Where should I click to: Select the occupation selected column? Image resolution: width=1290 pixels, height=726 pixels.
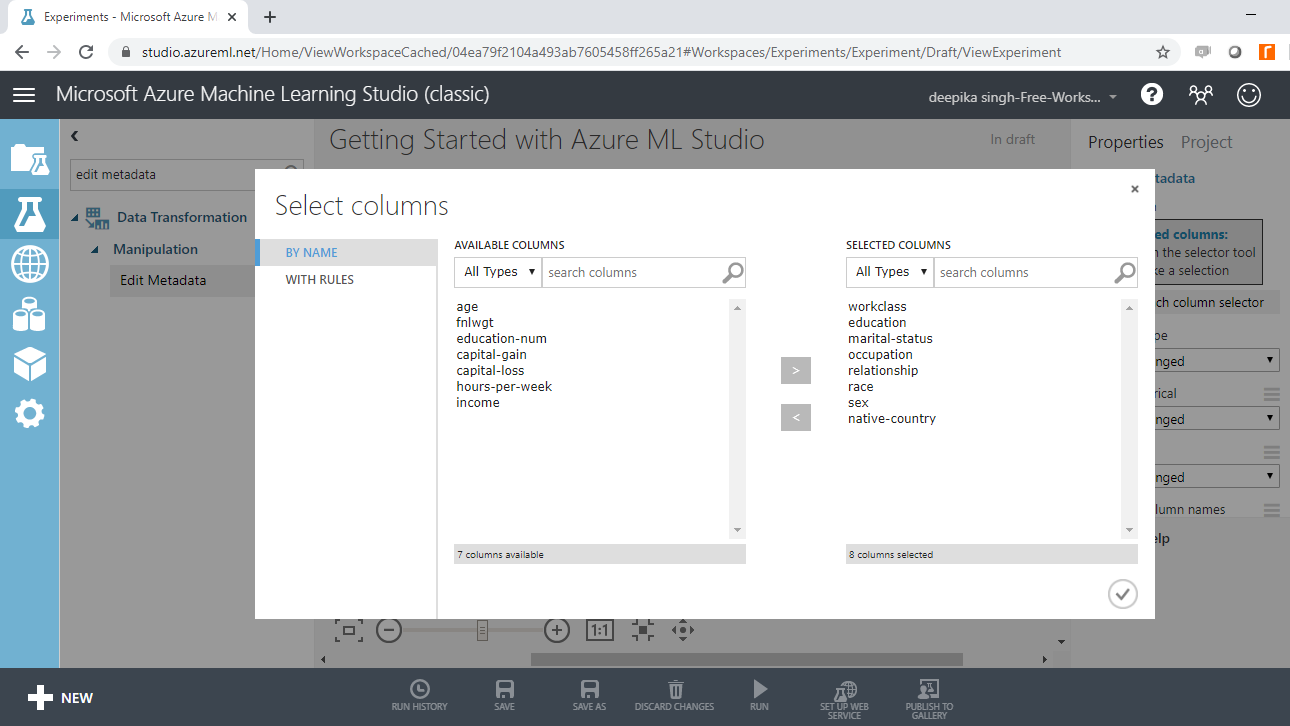click(880, 355)
